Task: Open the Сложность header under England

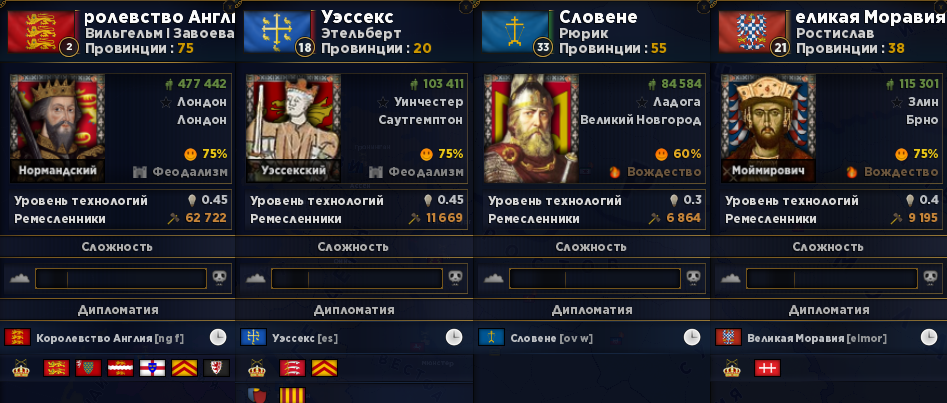Action: pyautogui.click(x=117, y=247)
